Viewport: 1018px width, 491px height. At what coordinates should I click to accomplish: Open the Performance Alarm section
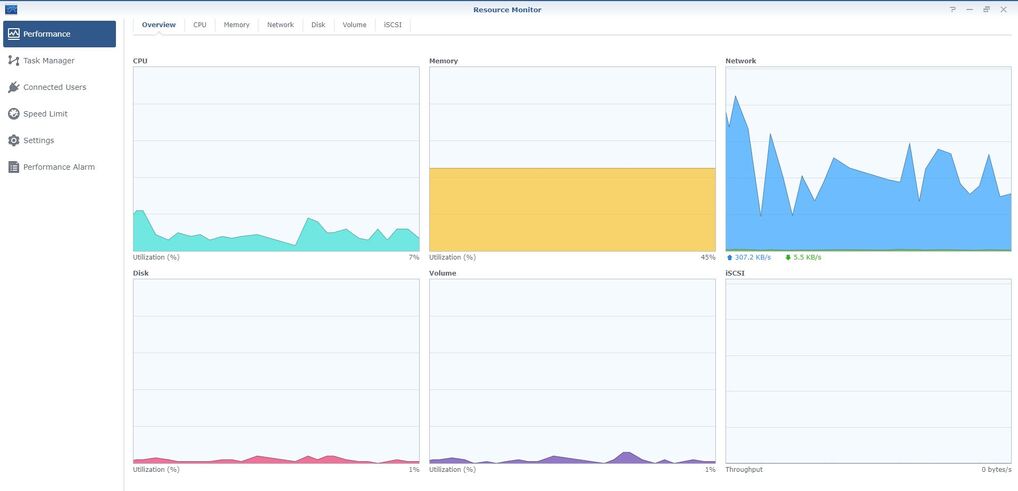[59, 167]
